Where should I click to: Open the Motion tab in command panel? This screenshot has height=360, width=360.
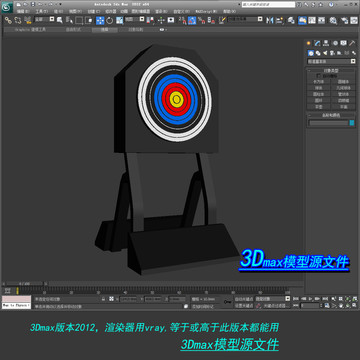coord(335,43)
